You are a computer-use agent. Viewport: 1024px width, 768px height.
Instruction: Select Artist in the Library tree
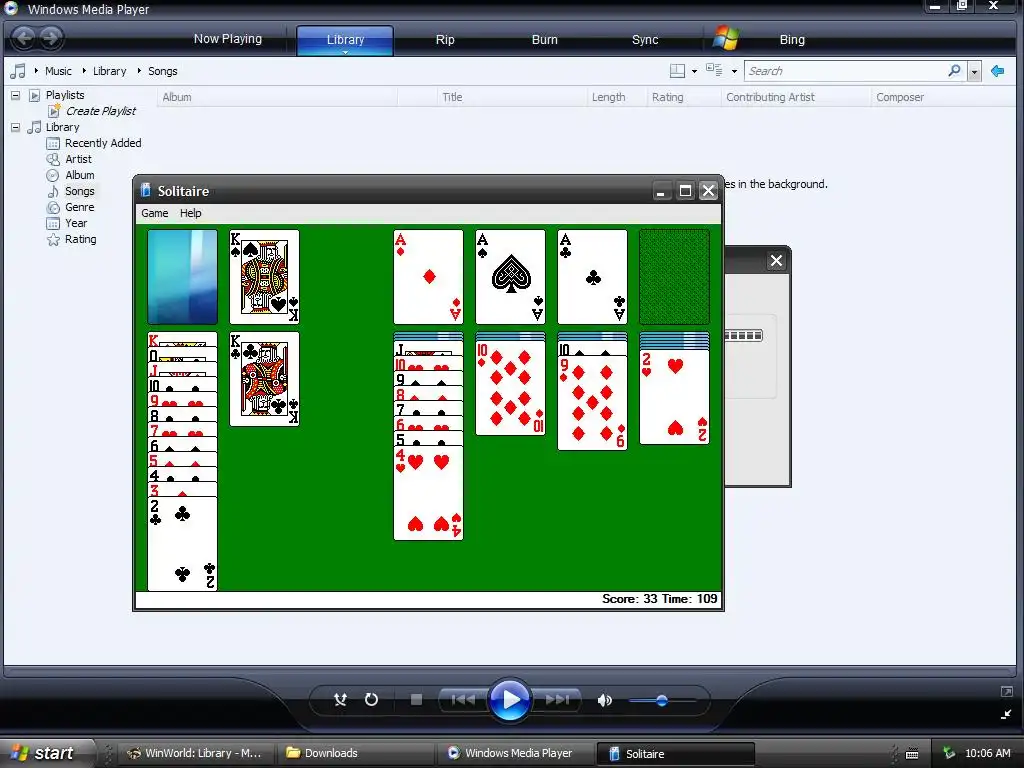tap(78, 159)
